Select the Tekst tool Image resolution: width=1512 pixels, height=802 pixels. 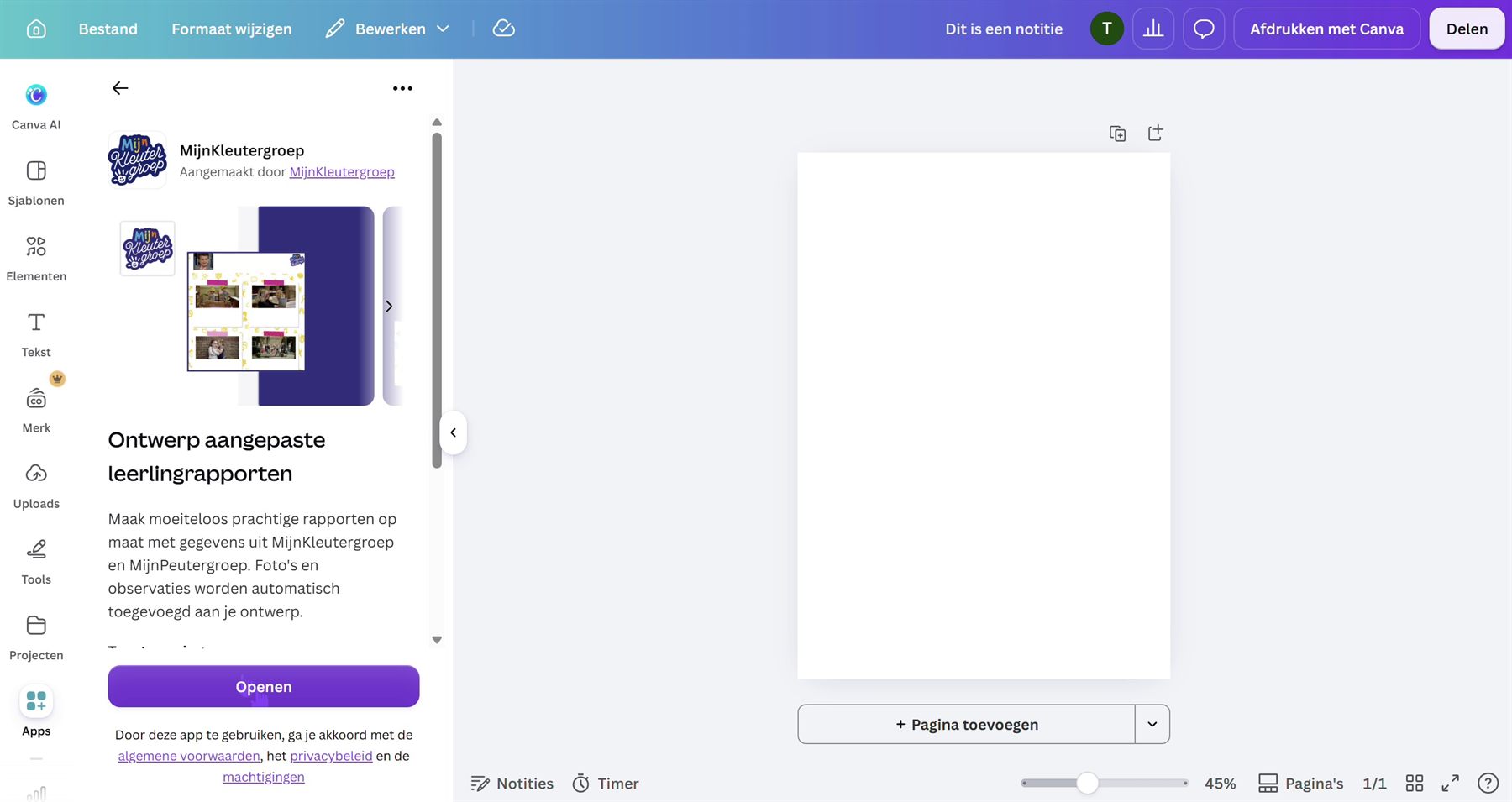(36, 334)
